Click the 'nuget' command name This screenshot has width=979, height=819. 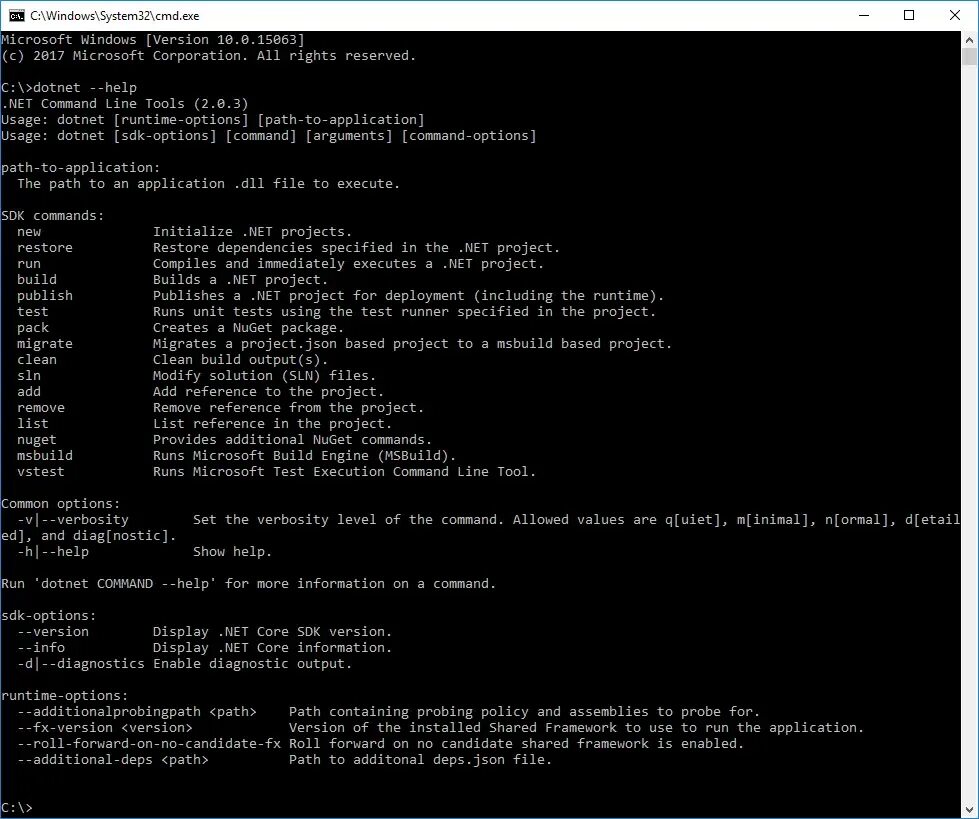pyautogui.click(x=37, y=440)
